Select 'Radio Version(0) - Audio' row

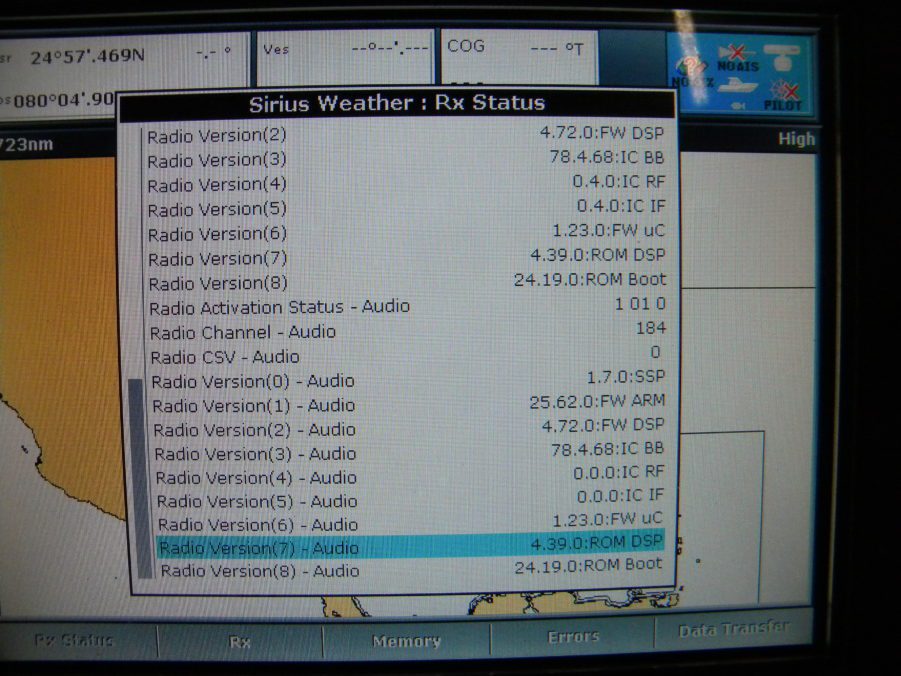click(x=408, y=381)
